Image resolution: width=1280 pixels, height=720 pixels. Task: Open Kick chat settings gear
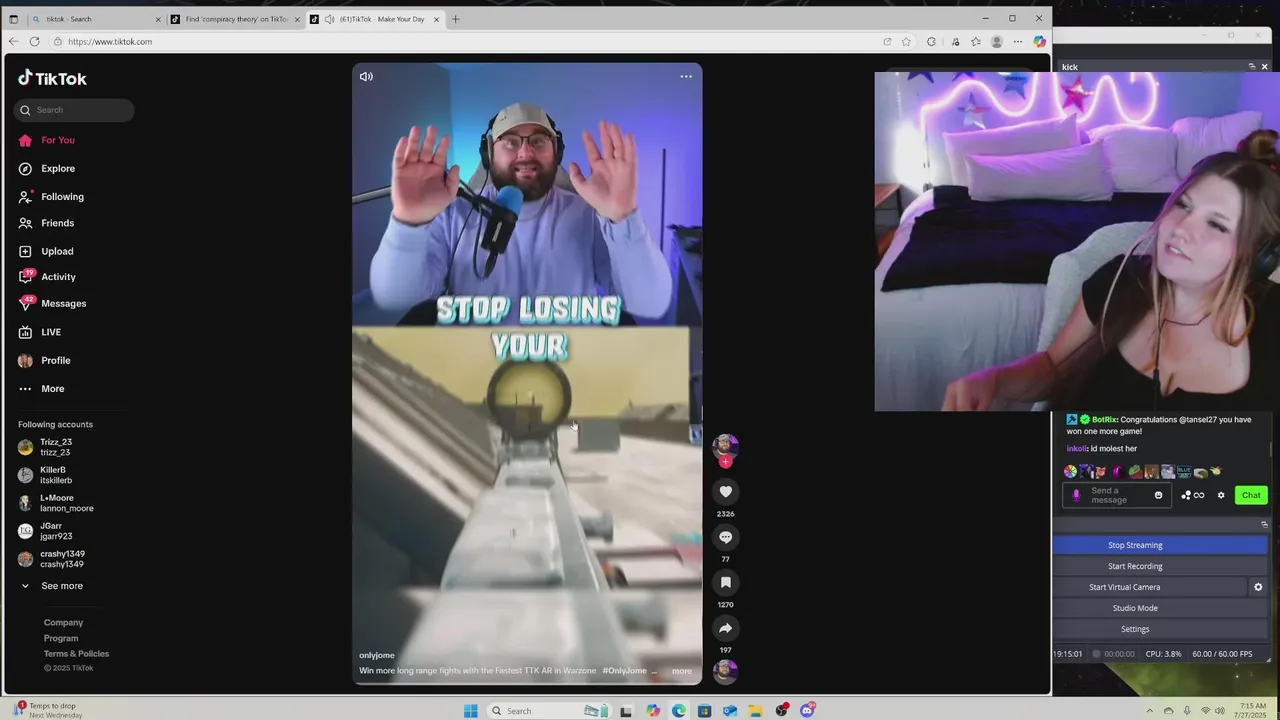tap(1221, 495)
